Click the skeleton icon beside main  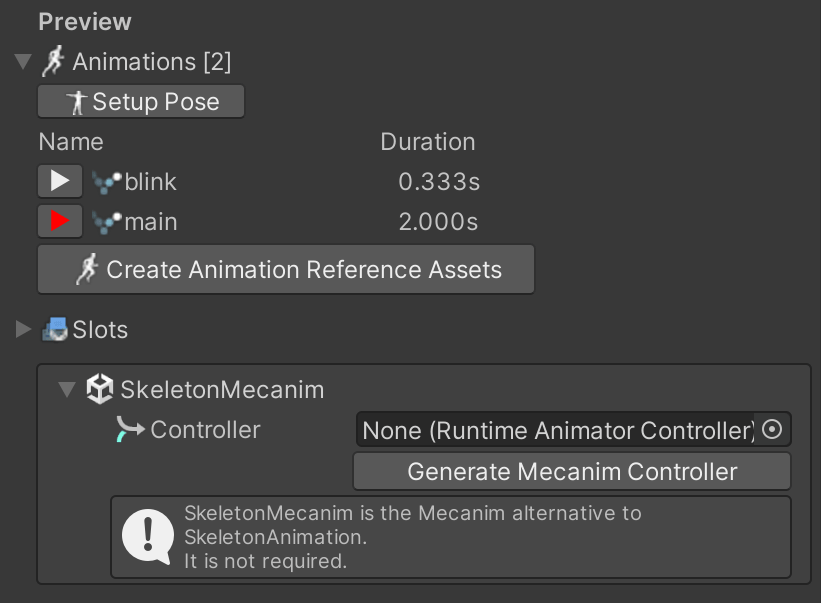click(x=107, y=222)
